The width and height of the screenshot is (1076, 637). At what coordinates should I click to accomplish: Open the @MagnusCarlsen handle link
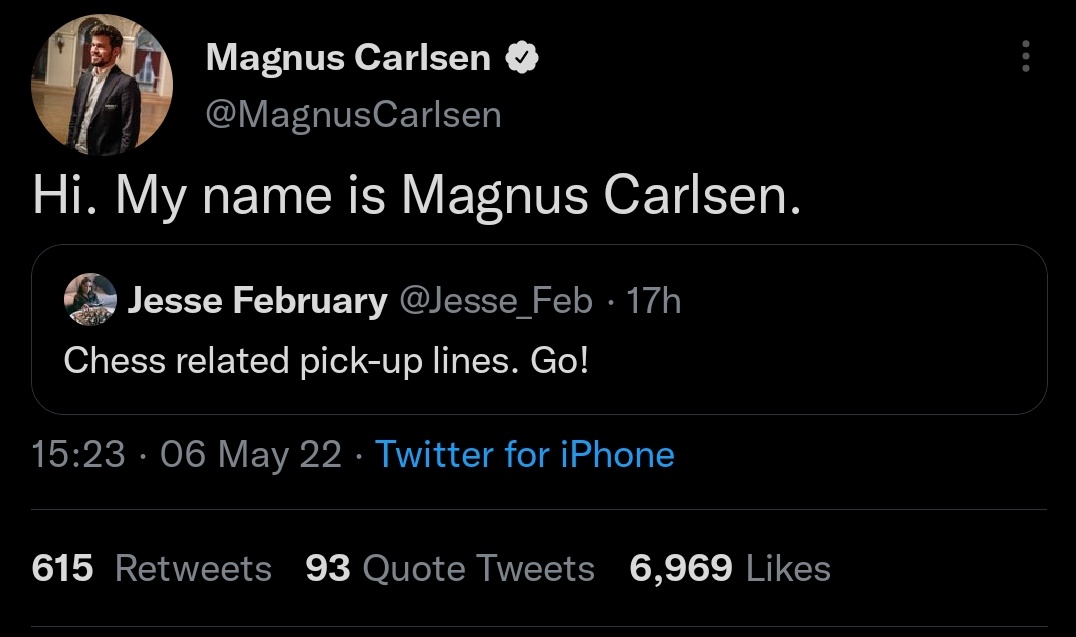tap(353, 115)
